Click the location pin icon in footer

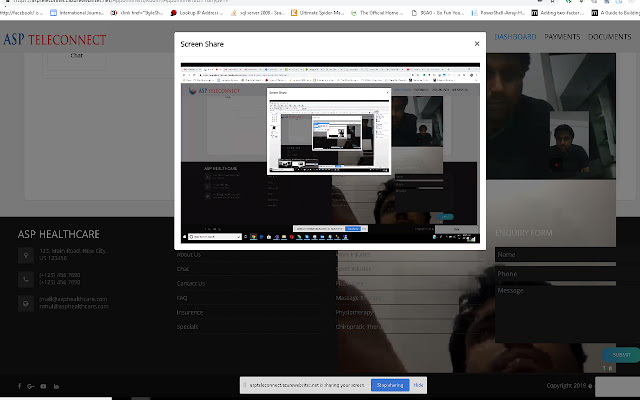pyautogui.click(x=26, y=255)
